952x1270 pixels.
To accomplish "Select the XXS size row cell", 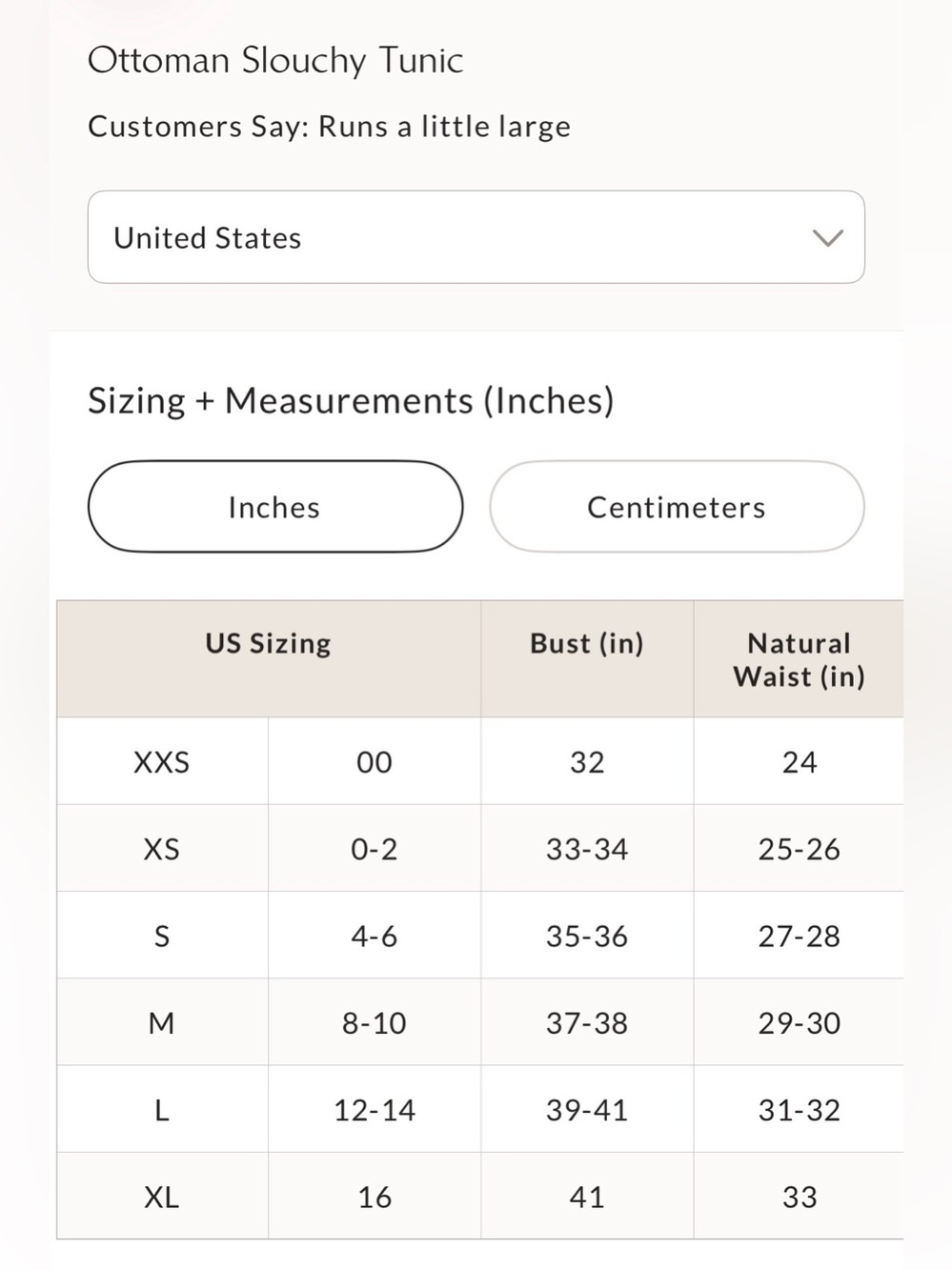I will (x=162, y=761).
